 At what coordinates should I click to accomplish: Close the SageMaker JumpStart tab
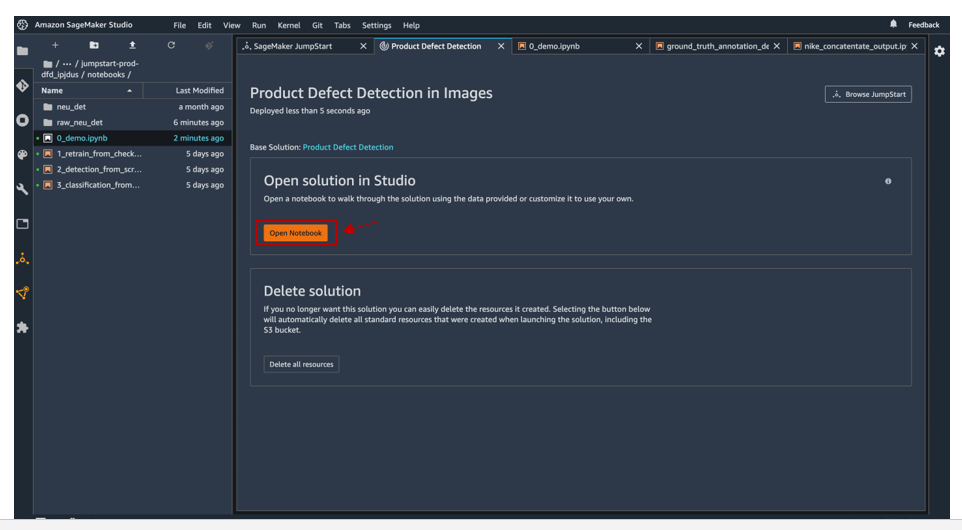coord(363,46)
